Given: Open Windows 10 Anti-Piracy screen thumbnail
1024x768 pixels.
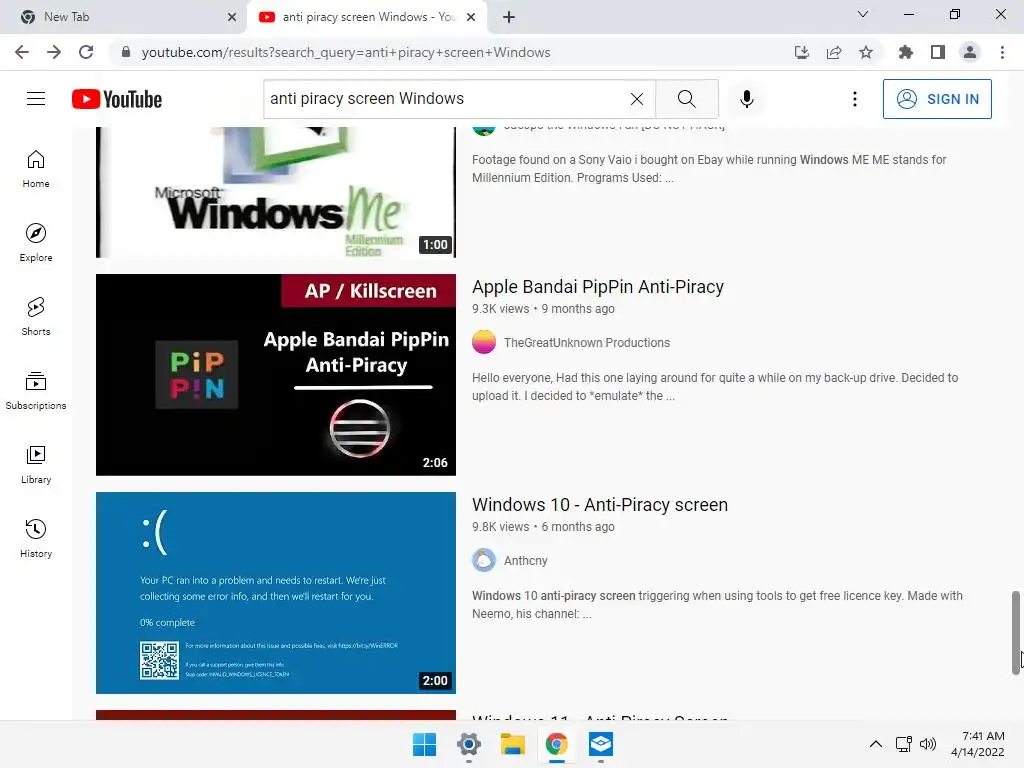Looking at the screenshot, I should coord(276,593).
